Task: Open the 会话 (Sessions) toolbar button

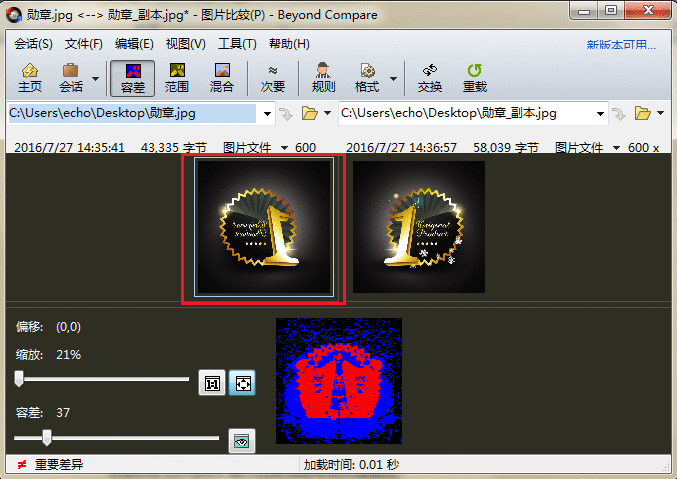Action: 71,77
